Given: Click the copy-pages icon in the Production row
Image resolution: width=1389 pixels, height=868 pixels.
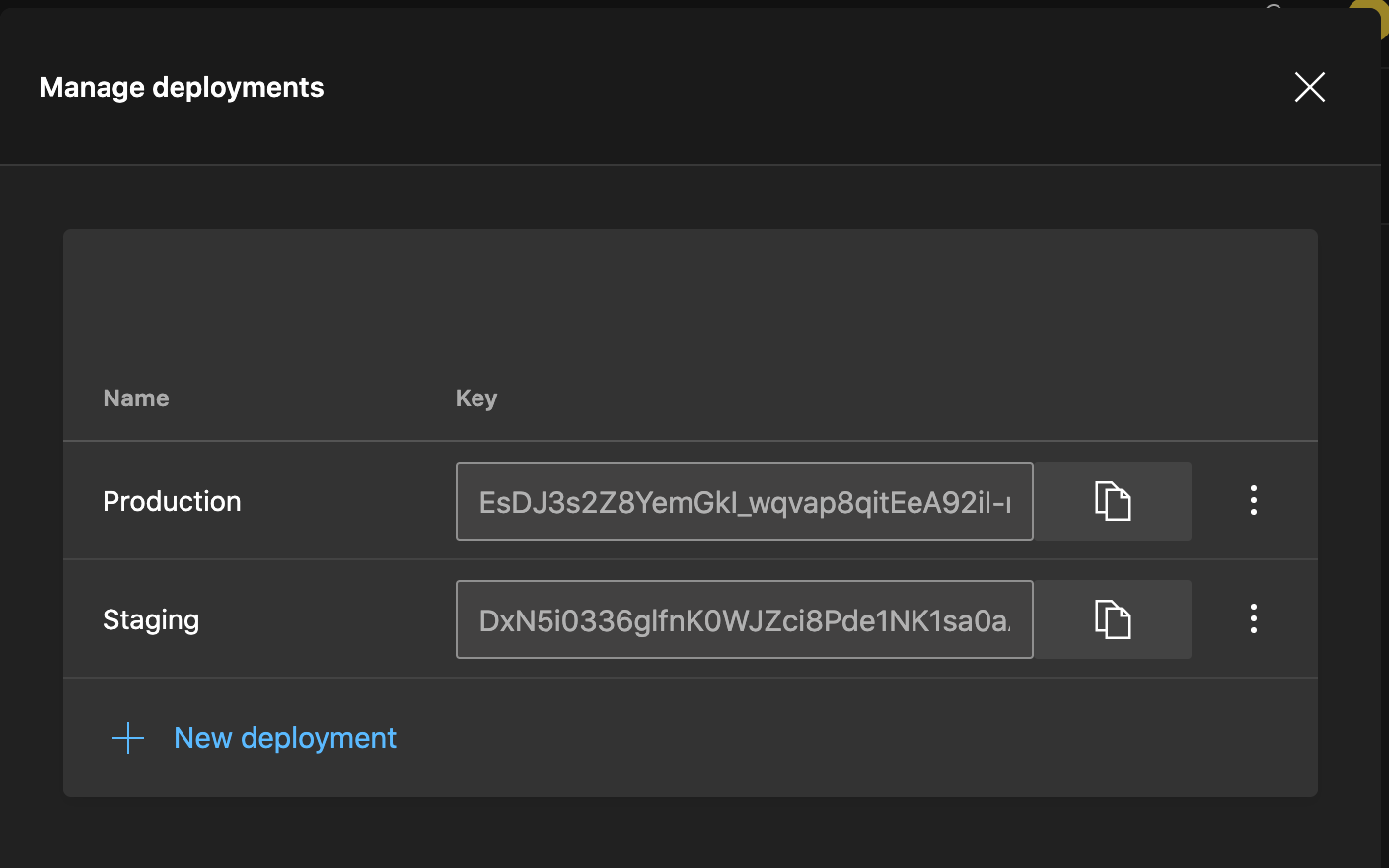Looking at the screenshot, I should coord(1113,501).
